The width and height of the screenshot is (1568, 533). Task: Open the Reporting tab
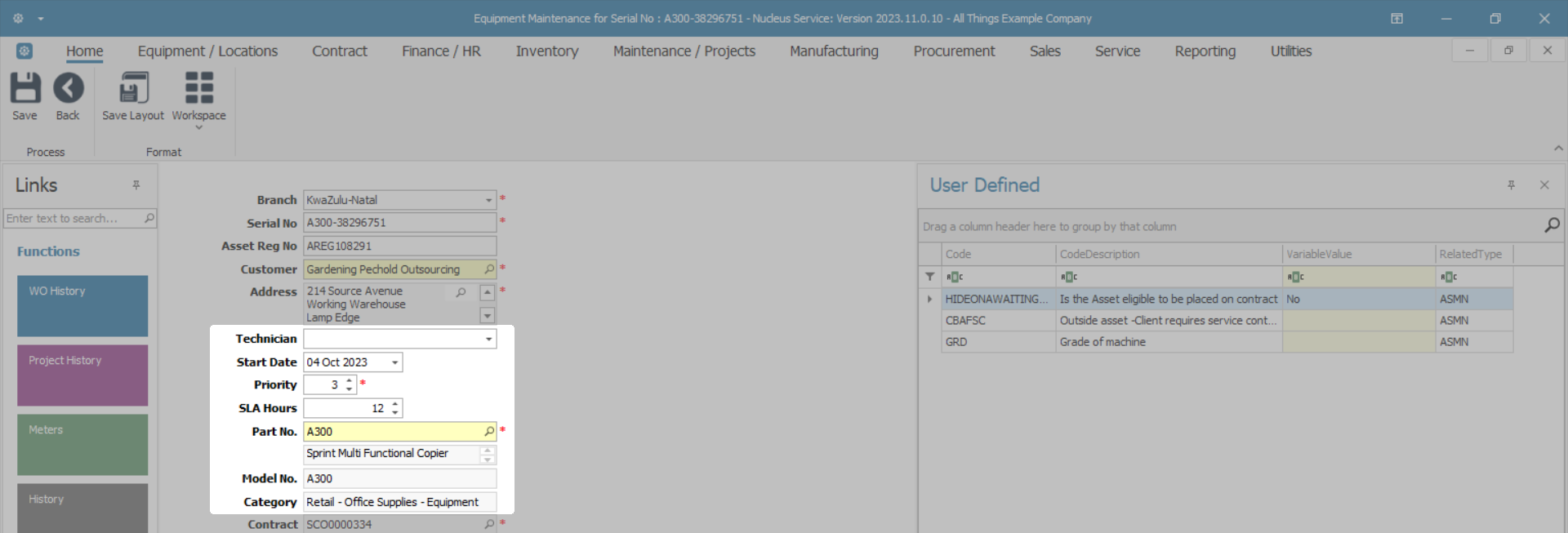pos(1205,51)
